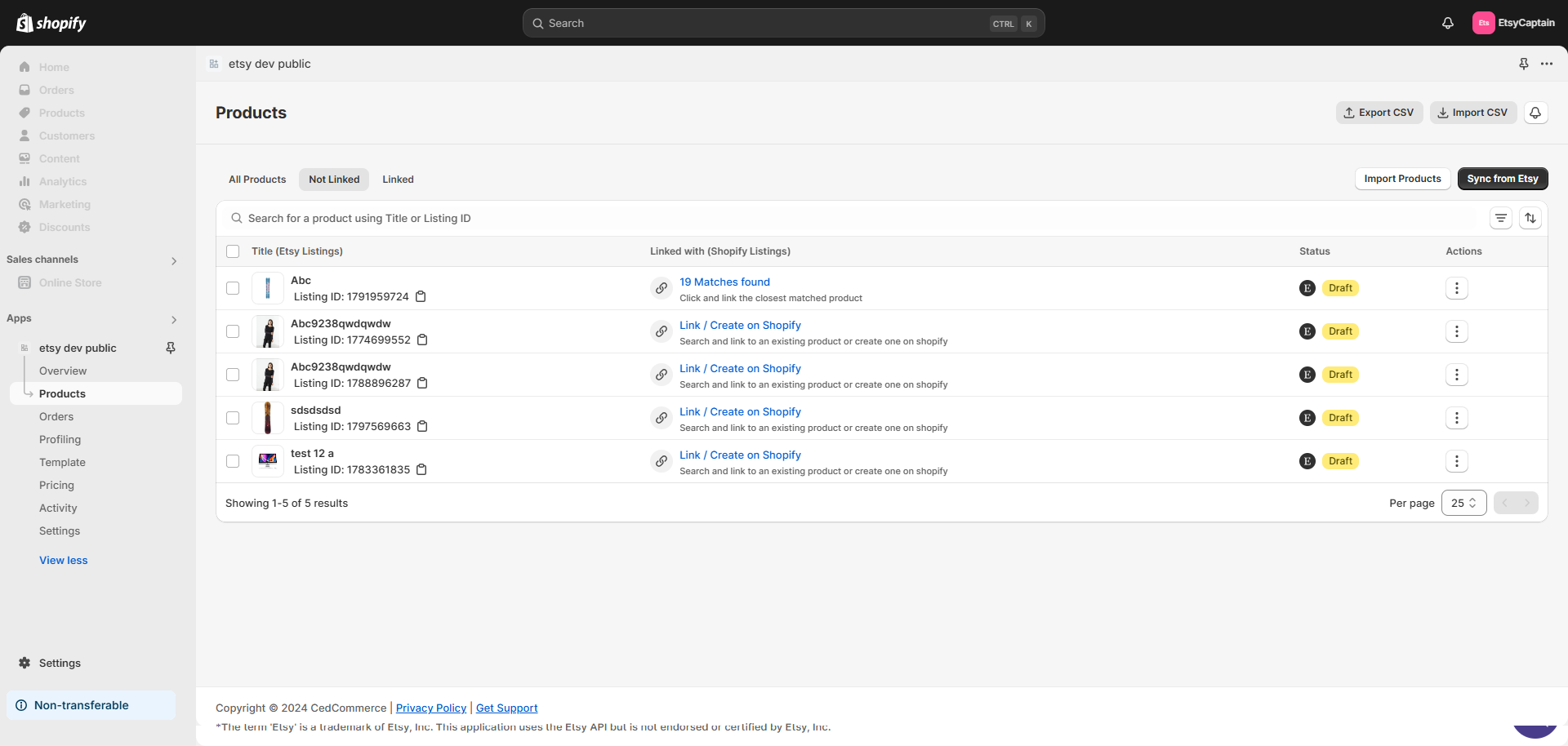Click Import Products button
The image size is (1568, 746).
(1402, 179)
